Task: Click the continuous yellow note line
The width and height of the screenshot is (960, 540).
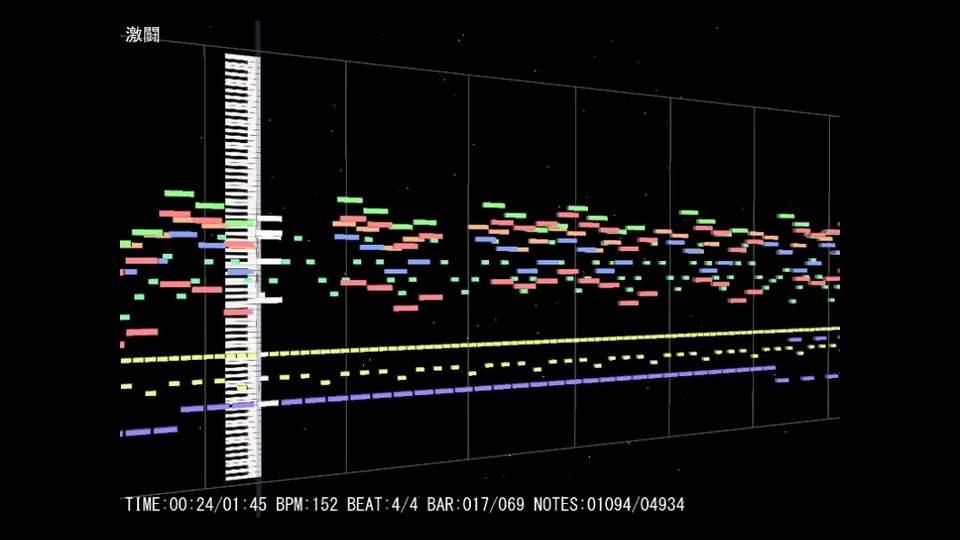Action: pos(480,344)
